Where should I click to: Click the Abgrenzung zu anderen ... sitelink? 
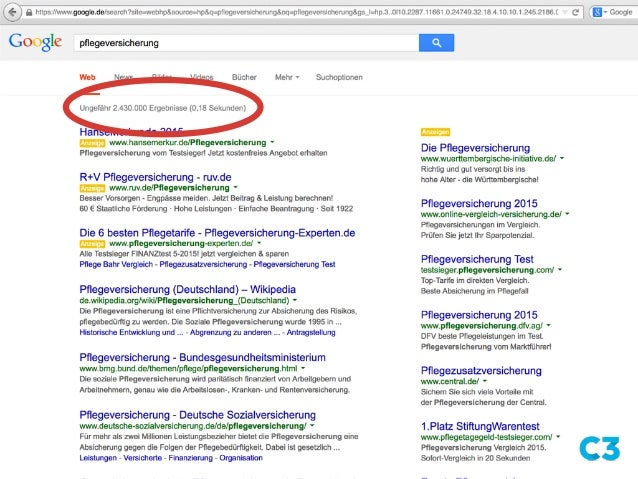coord(235,332)
